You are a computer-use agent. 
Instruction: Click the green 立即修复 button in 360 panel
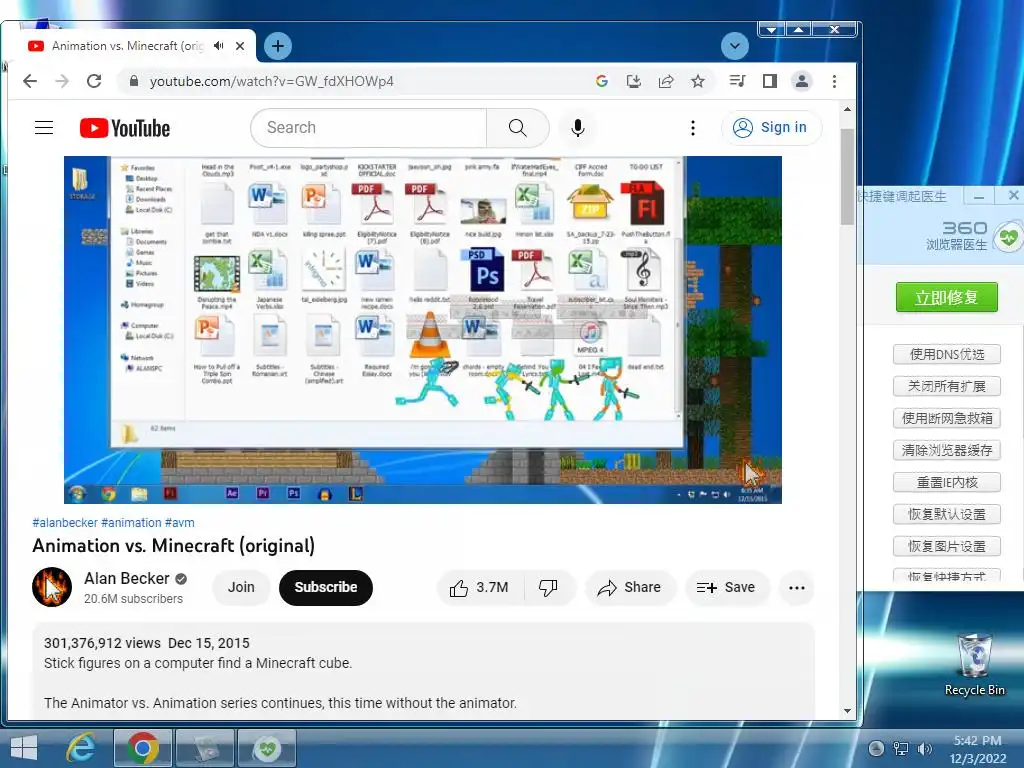point(946,297)
